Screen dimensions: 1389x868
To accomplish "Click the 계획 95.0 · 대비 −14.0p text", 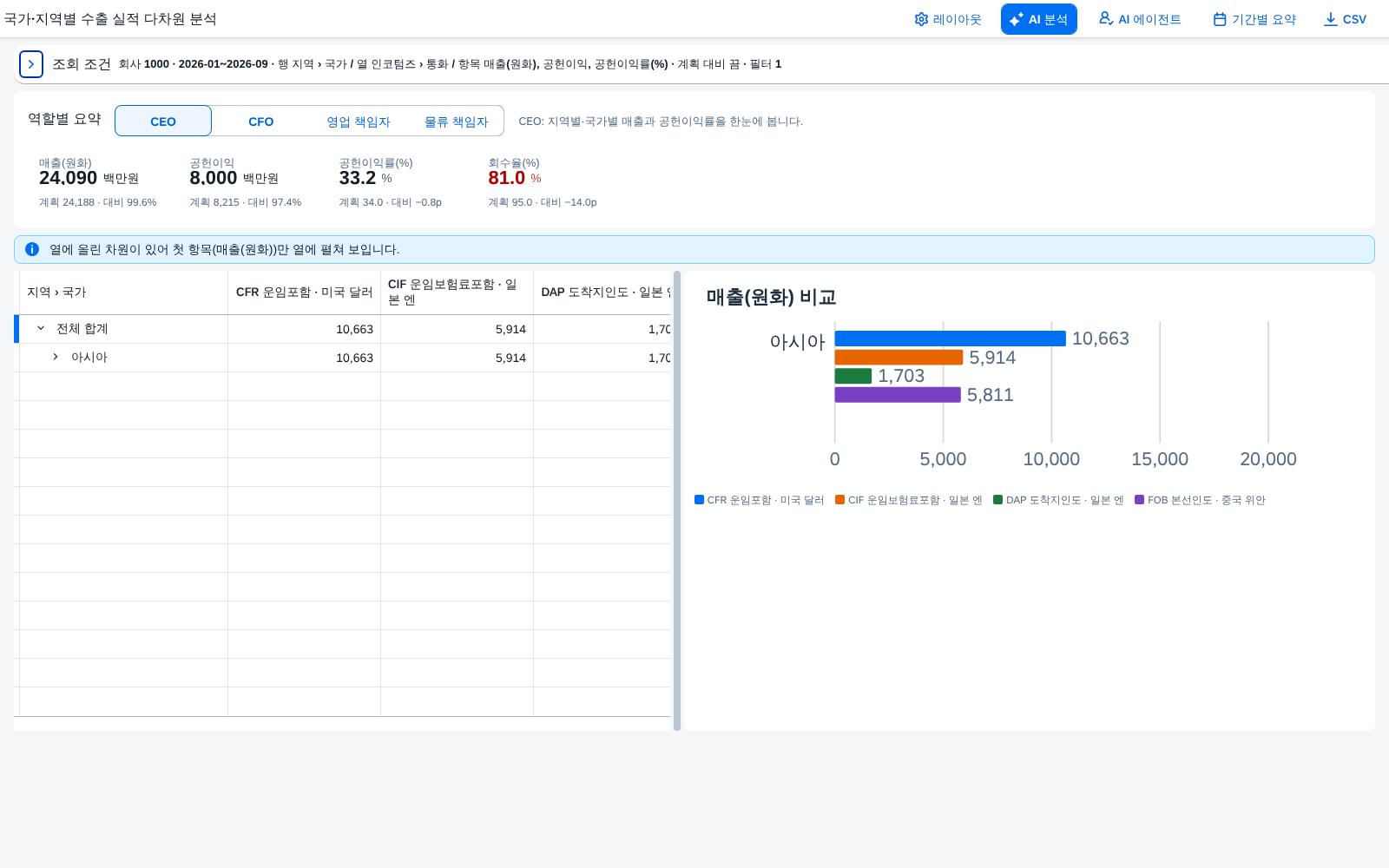I will point(543,202).
